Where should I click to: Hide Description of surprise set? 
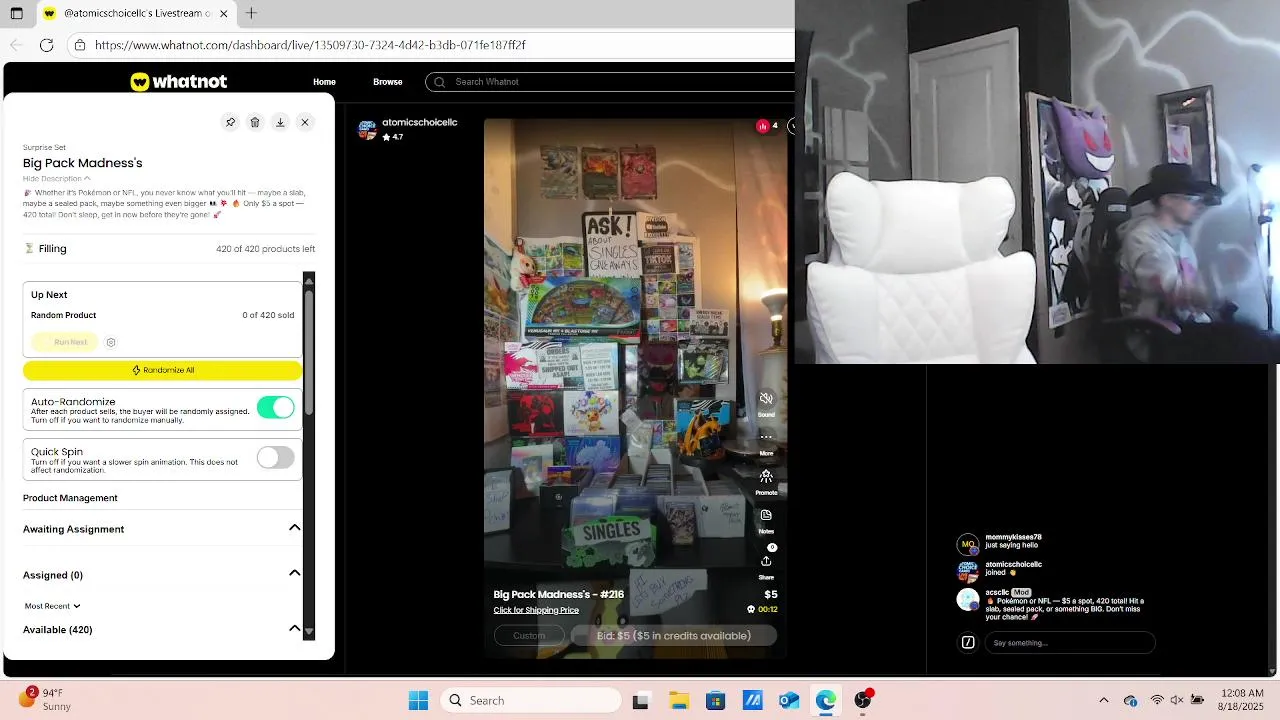pyautogui.click(x=57, y=179)
